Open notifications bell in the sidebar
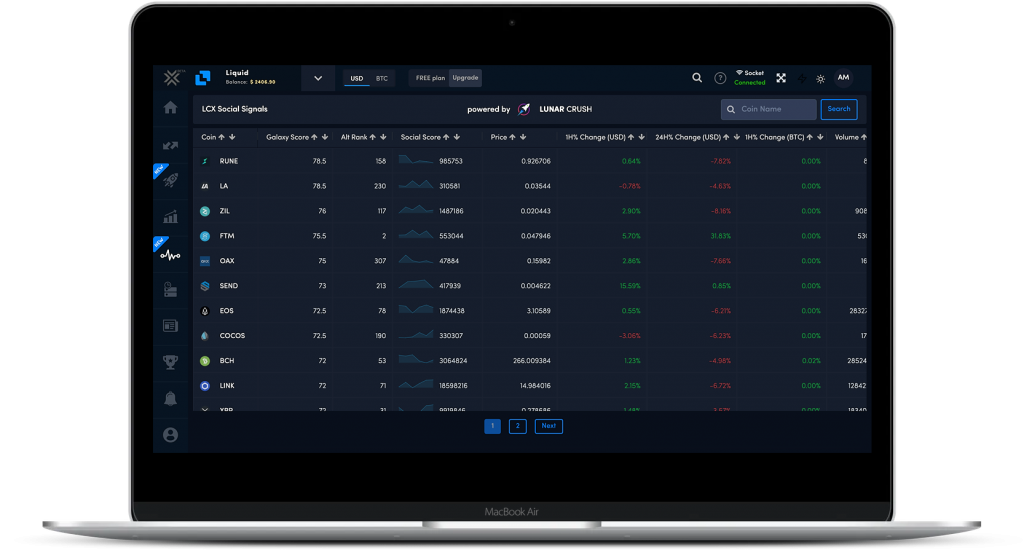The width and height of the screenshot is (1024, 550). click(x=170, y=398)
